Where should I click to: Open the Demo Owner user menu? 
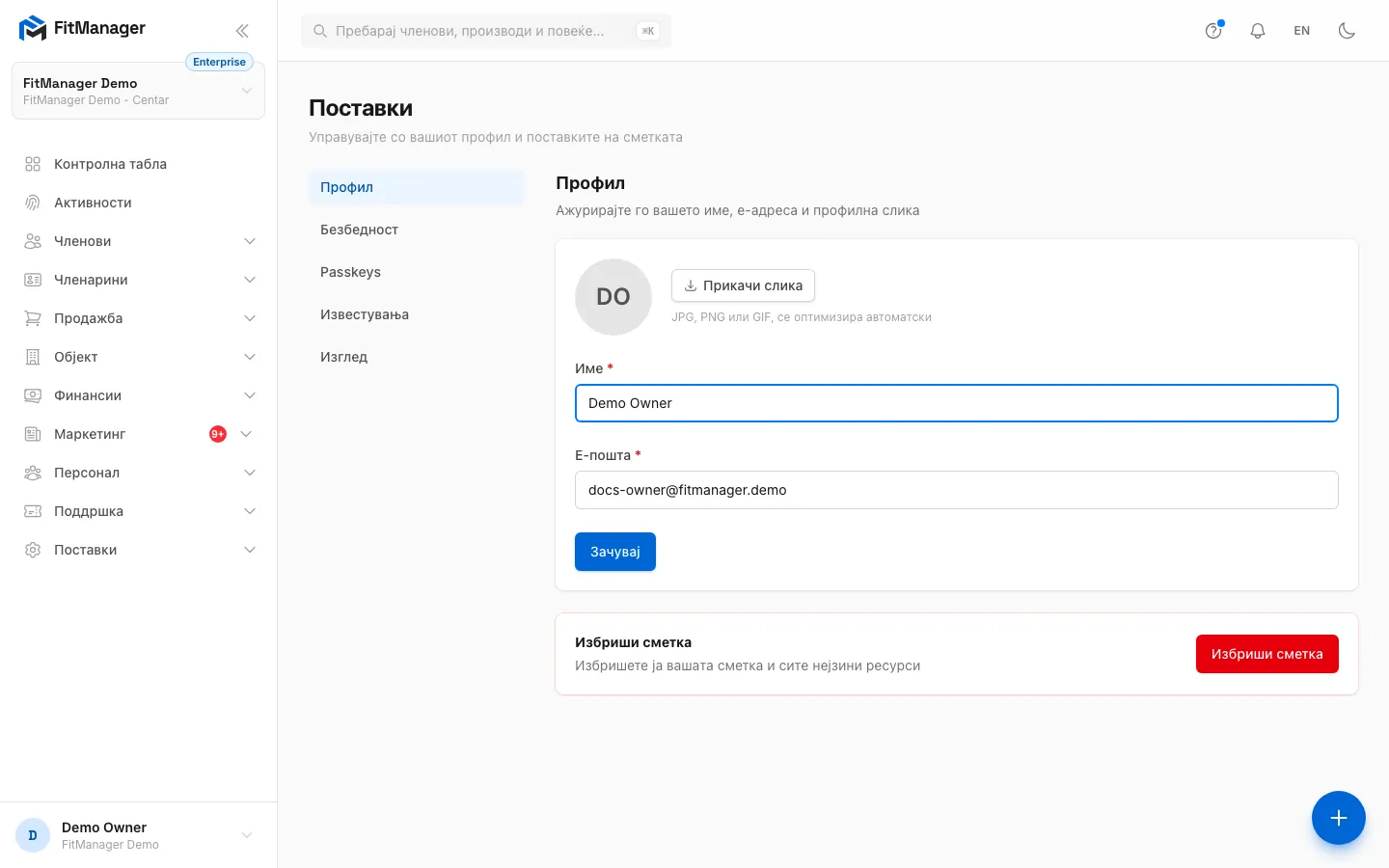pyautogui.click(x=138, y=835)
